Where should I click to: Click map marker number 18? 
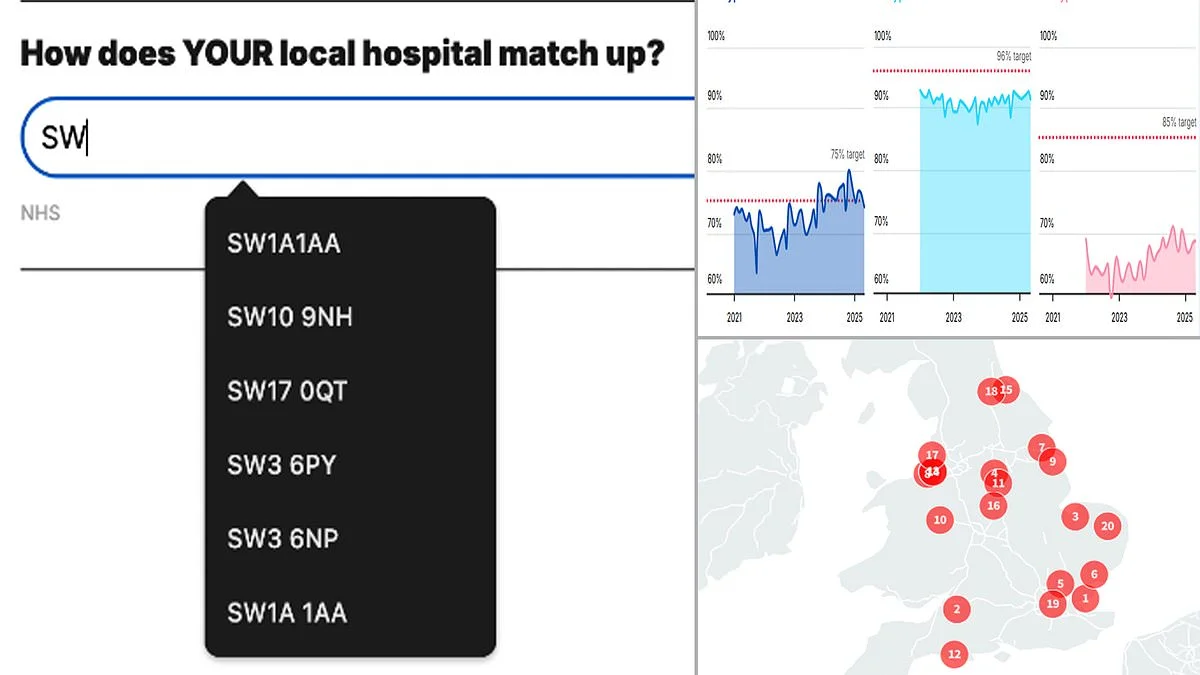[990, 391]
